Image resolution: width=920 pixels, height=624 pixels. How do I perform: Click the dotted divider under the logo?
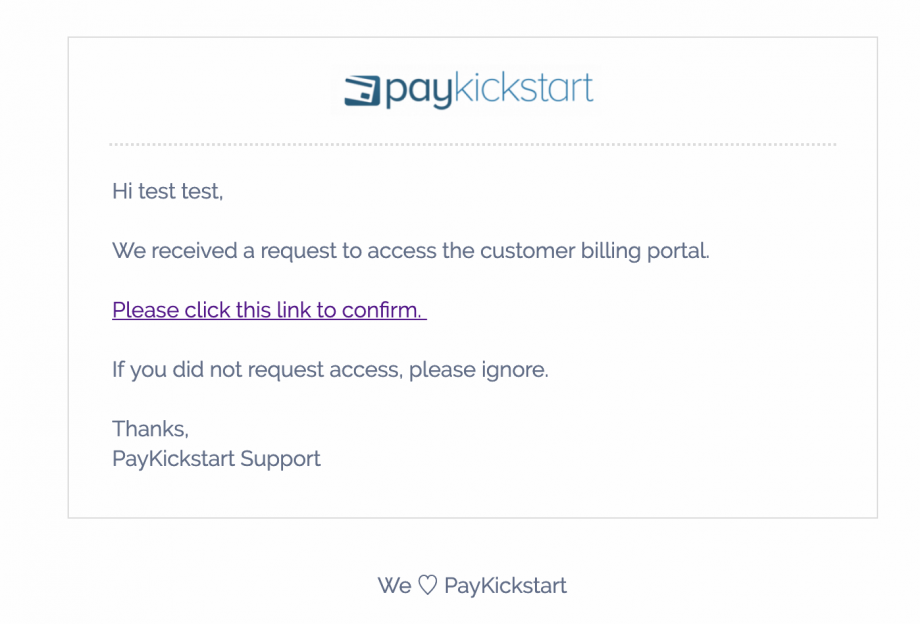(472, 145)
